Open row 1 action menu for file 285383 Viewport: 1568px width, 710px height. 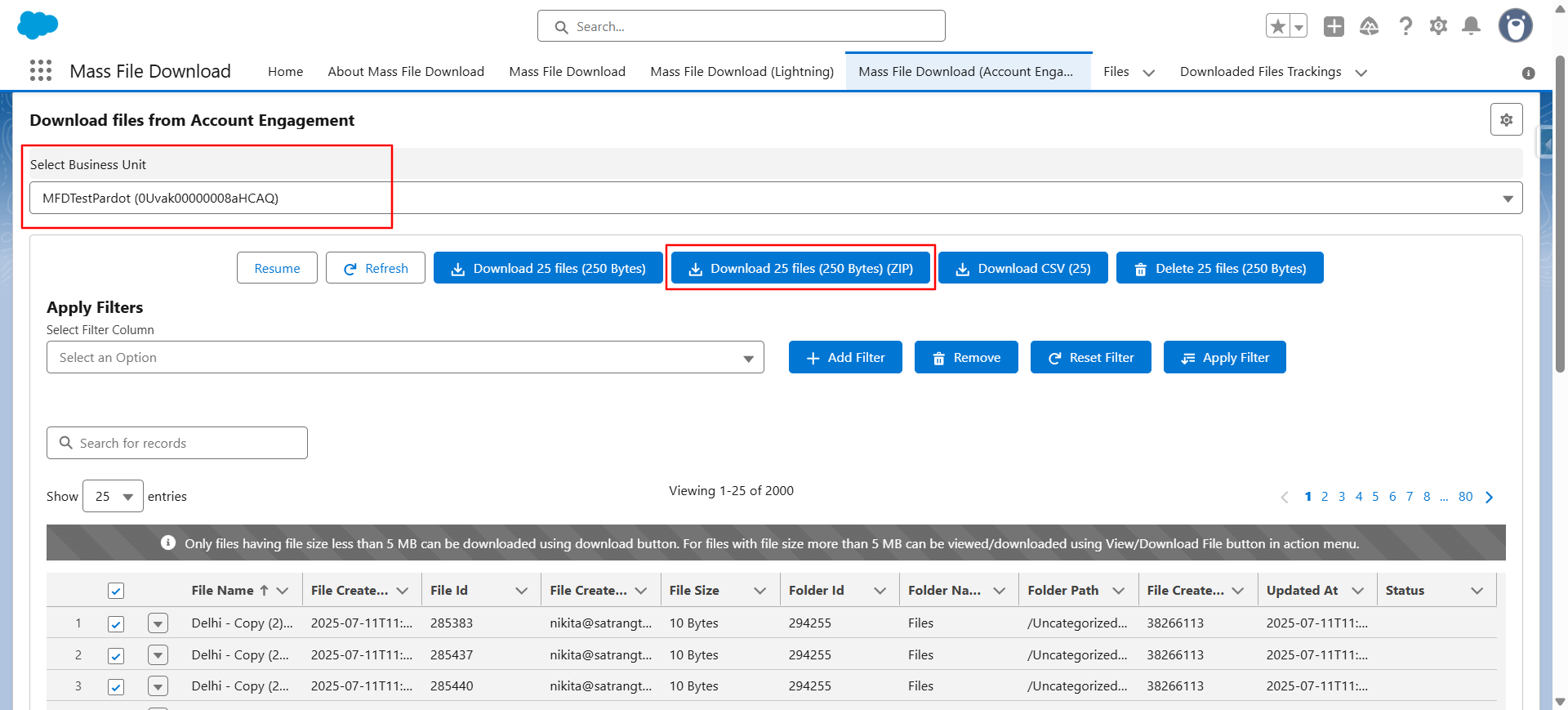click(158, 623)
